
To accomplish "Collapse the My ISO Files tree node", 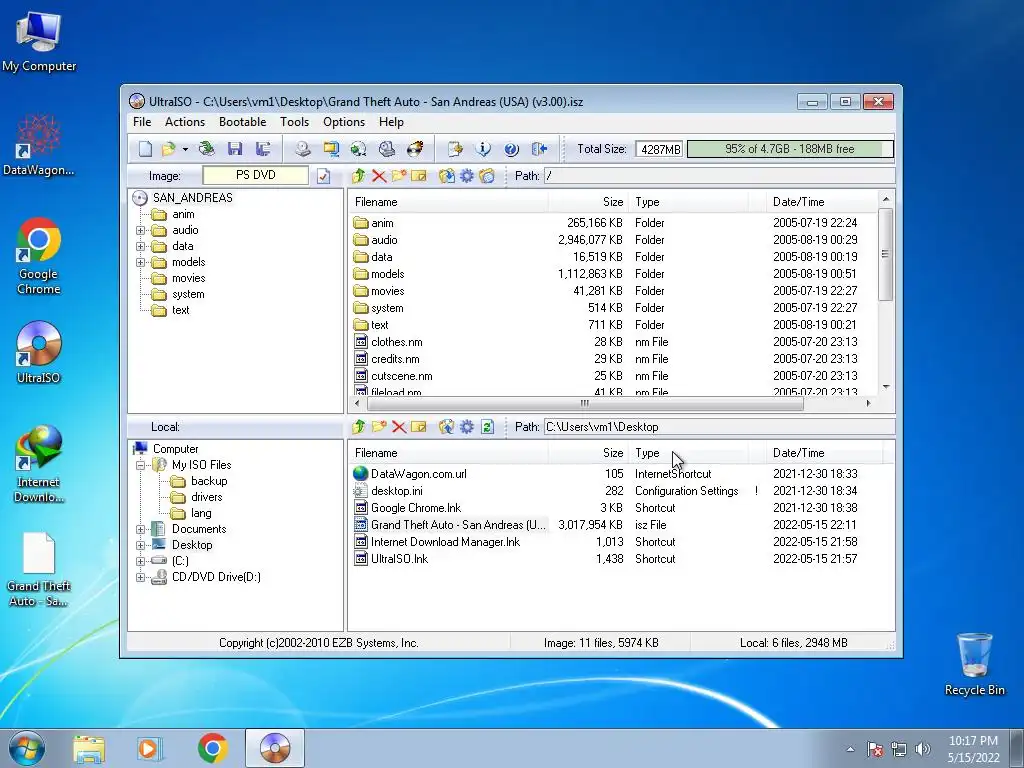I will tap(140, 466).
